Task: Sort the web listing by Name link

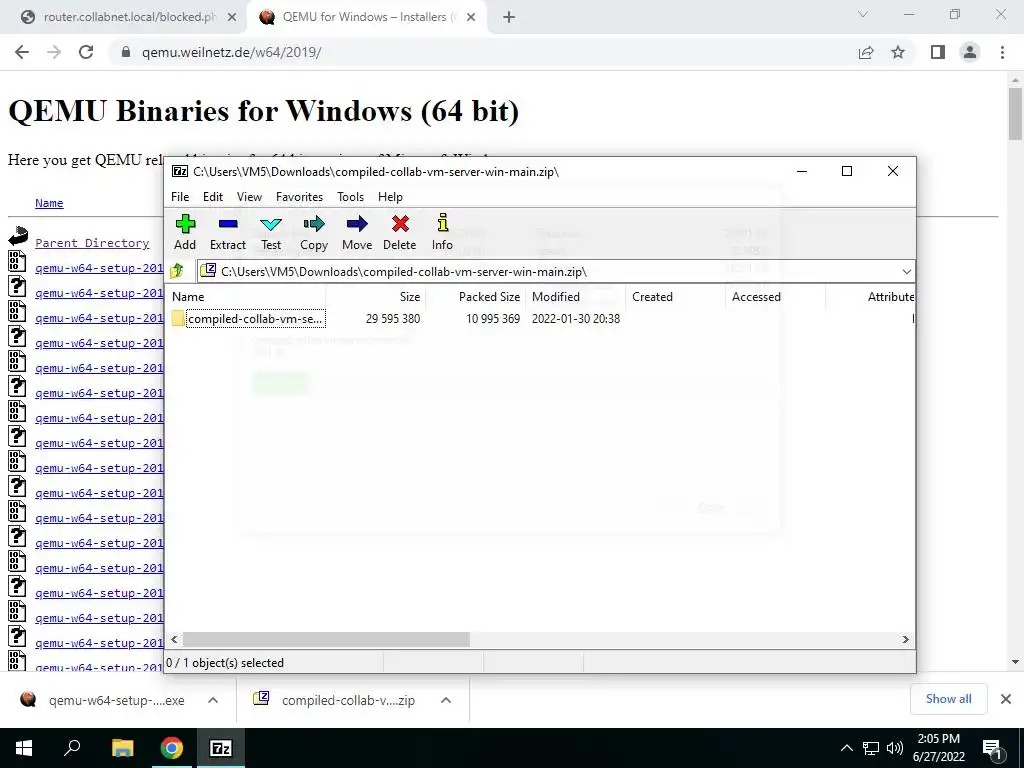Action: (49, 203)
